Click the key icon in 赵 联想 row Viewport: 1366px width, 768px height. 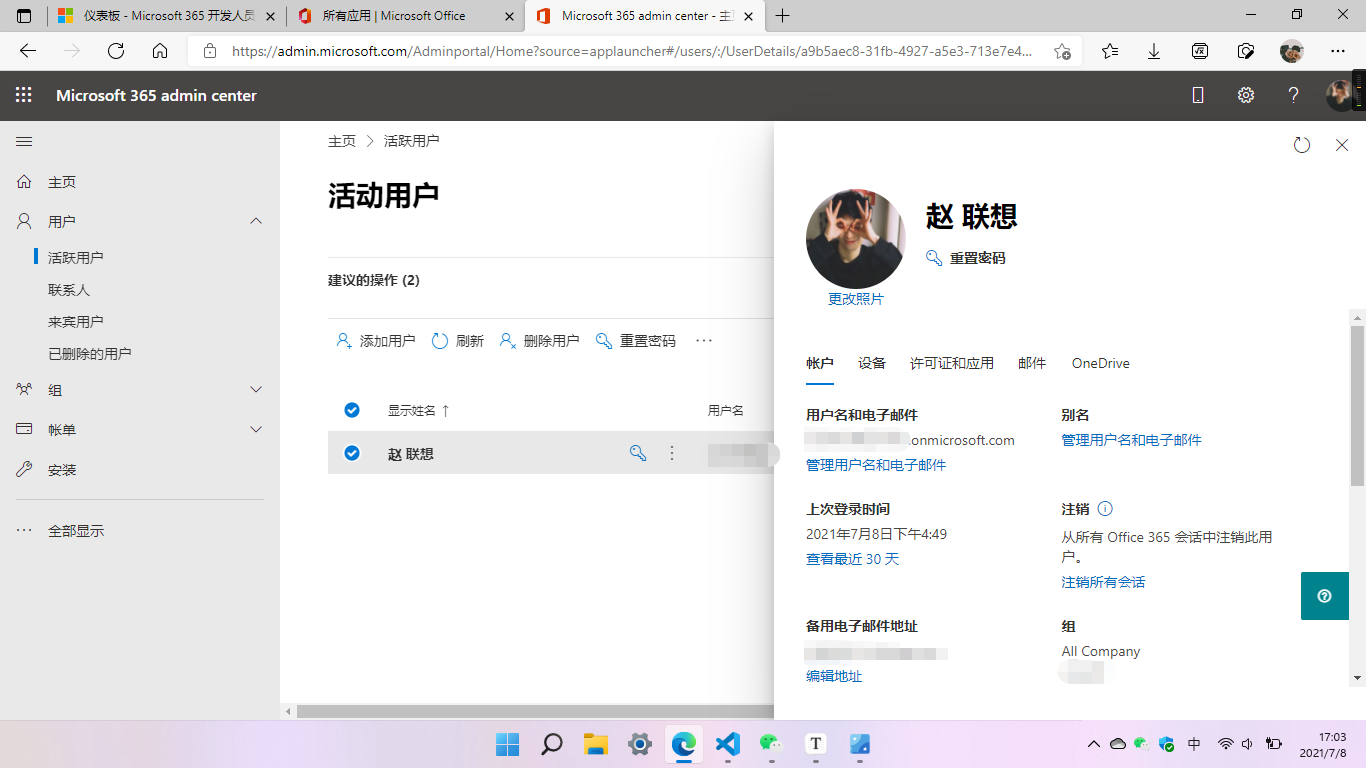tap(638, 453)
